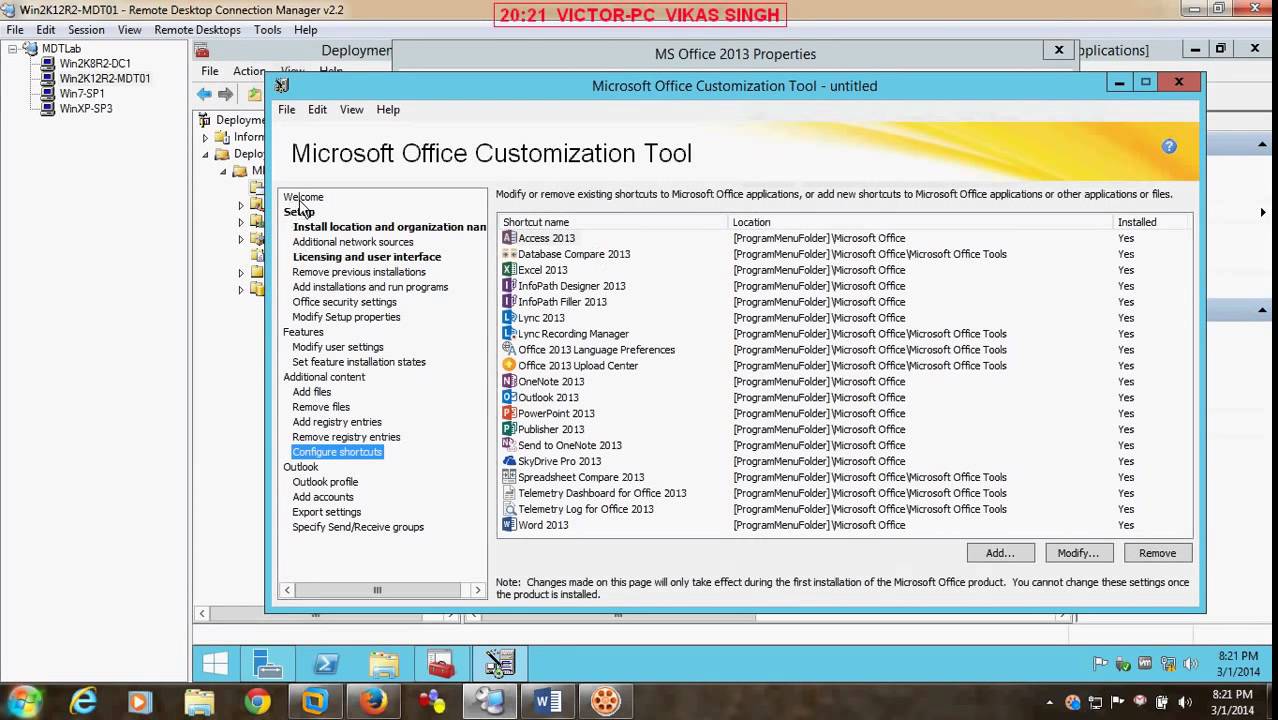The width and height of the screenshot is (1278, 720).
Task: Open Firefox from the host taskbar
Action: point(374,702)
